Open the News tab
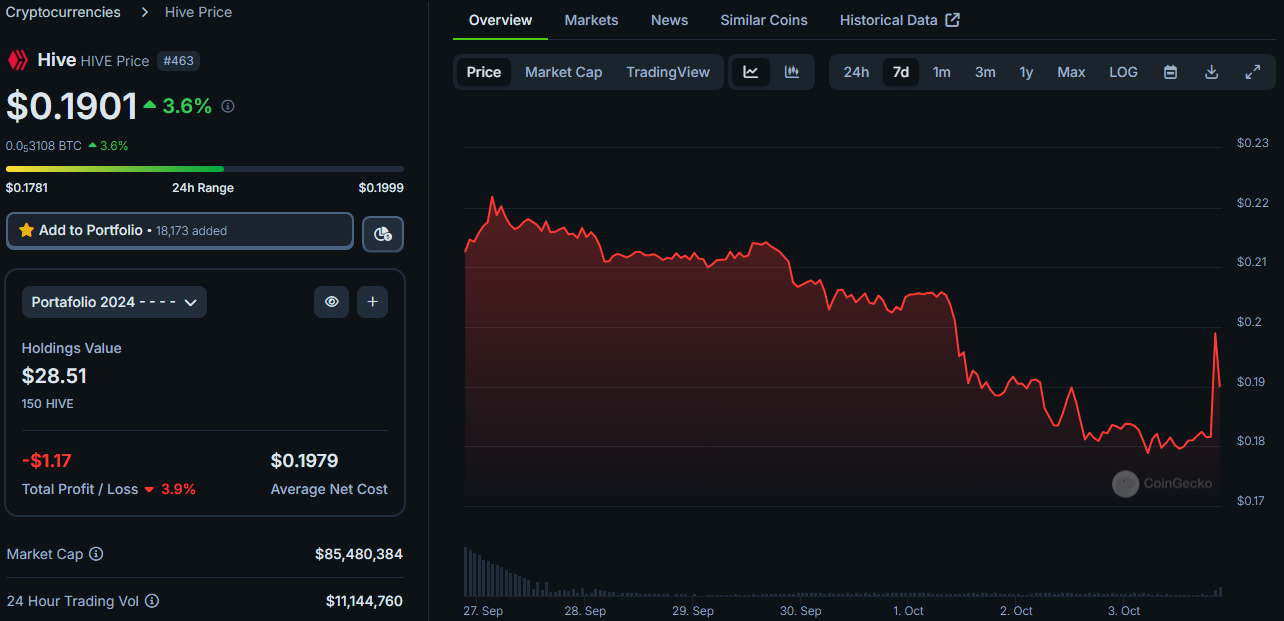 point(669,20)
